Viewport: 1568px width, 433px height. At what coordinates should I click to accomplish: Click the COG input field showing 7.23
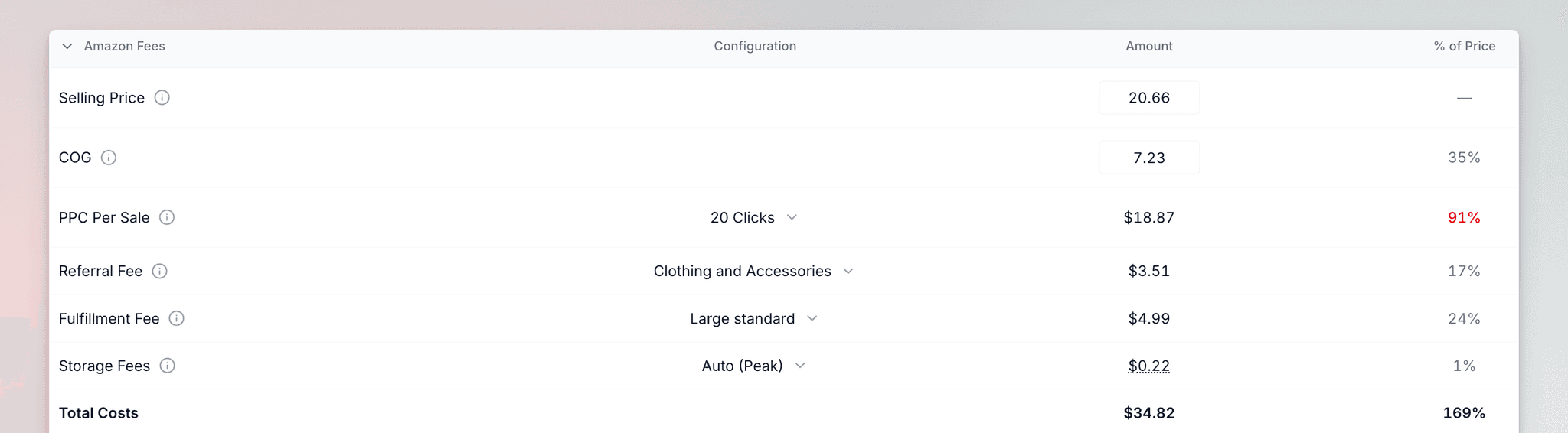tap(1149, 158)
